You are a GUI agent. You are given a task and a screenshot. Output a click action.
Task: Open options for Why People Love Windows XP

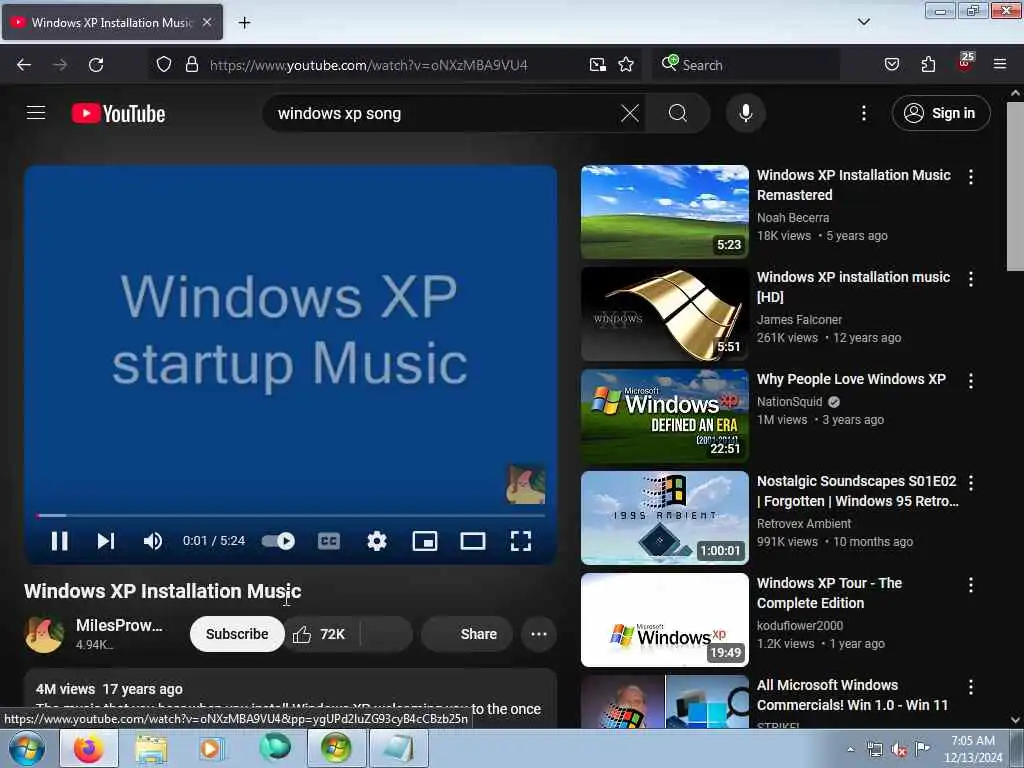(970, 381)
